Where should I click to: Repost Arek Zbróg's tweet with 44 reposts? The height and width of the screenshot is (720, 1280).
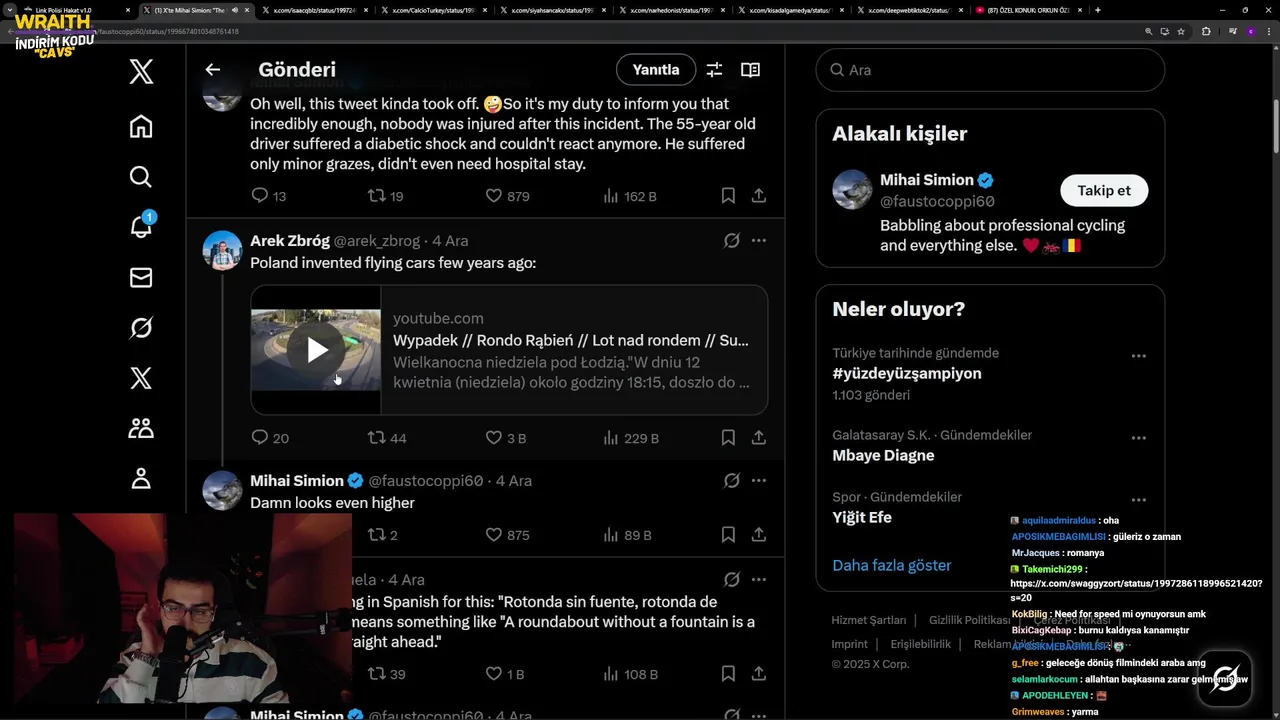387,438
